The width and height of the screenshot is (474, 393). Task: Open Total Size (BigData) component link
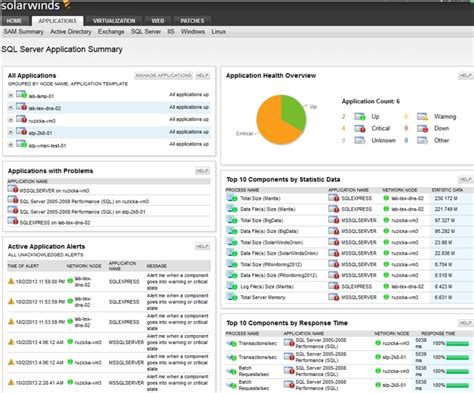262,220
